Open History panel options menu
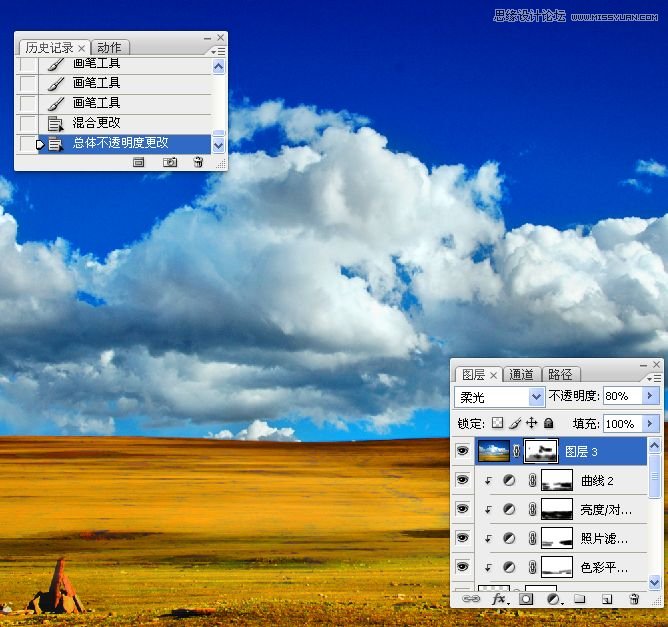This screenshot has height=627, width=668. 218,52
